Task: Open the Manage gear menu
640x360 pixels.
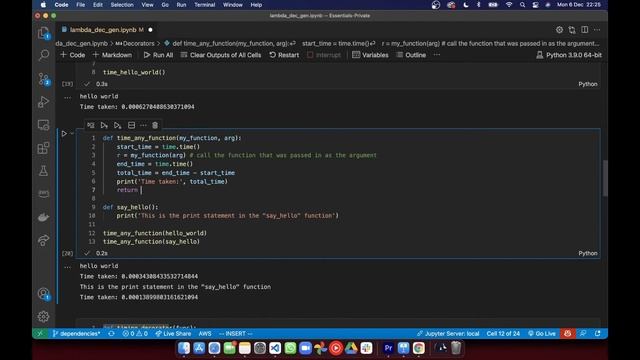Action: coord(43,316)
